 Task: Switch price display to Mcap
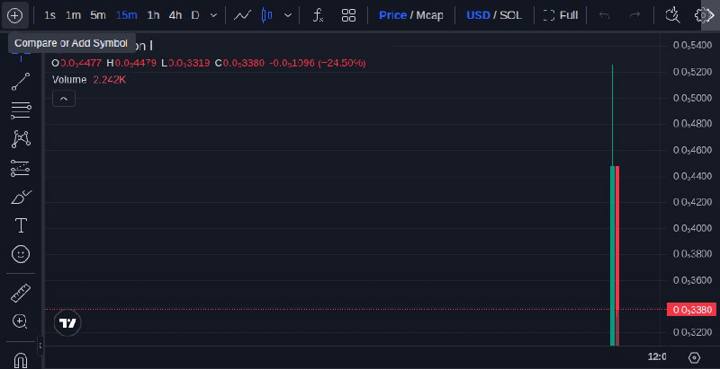pyautogui.click(x=430, y=16)
